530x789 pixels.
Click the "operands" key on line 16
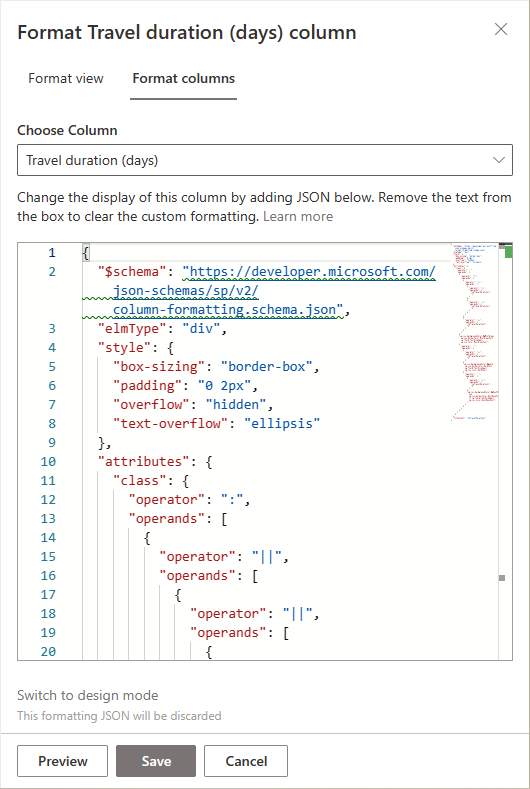pos(198,576)
